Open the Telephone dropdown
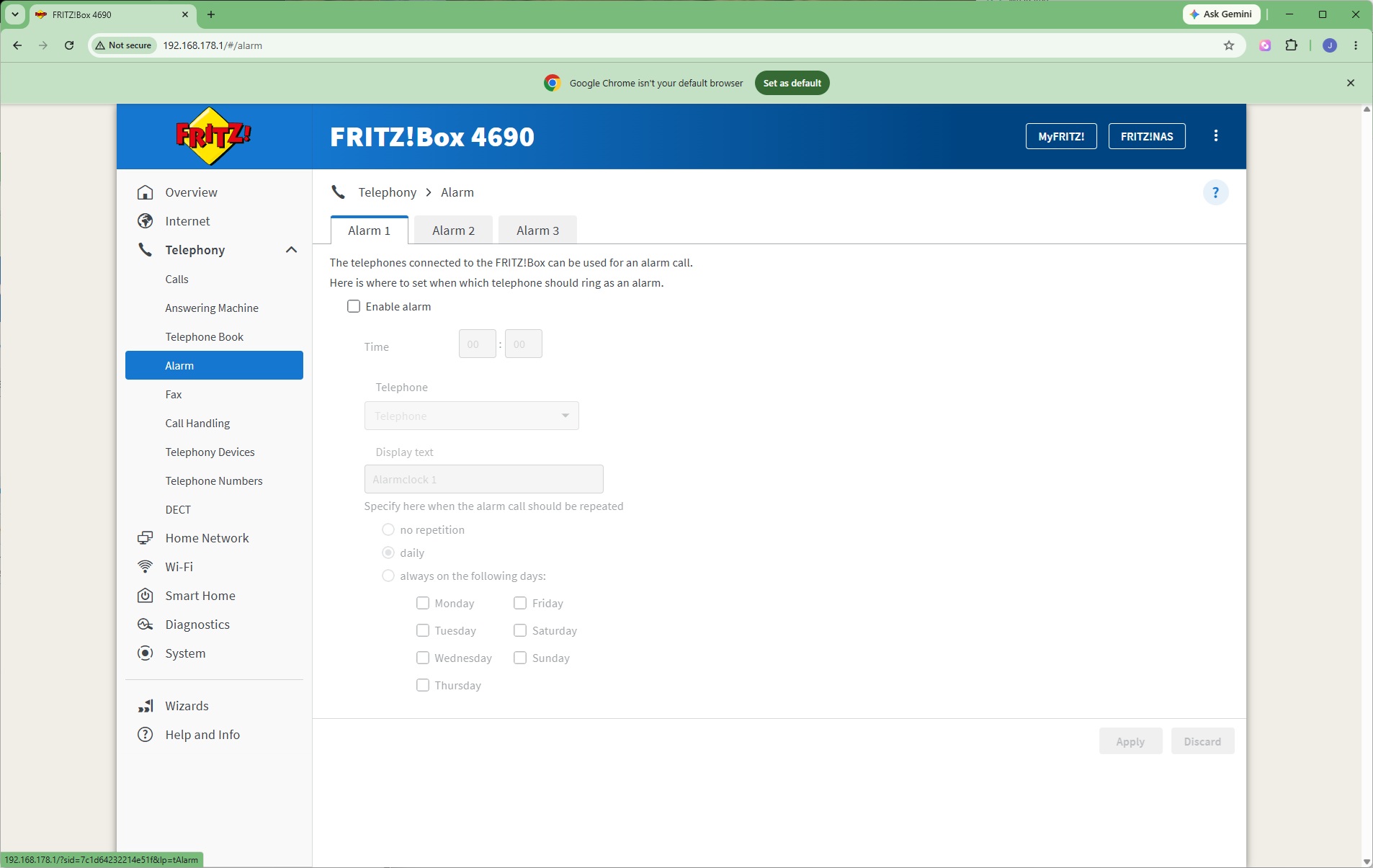Viewport: 1373px width, 868px height. pos(472,416)
